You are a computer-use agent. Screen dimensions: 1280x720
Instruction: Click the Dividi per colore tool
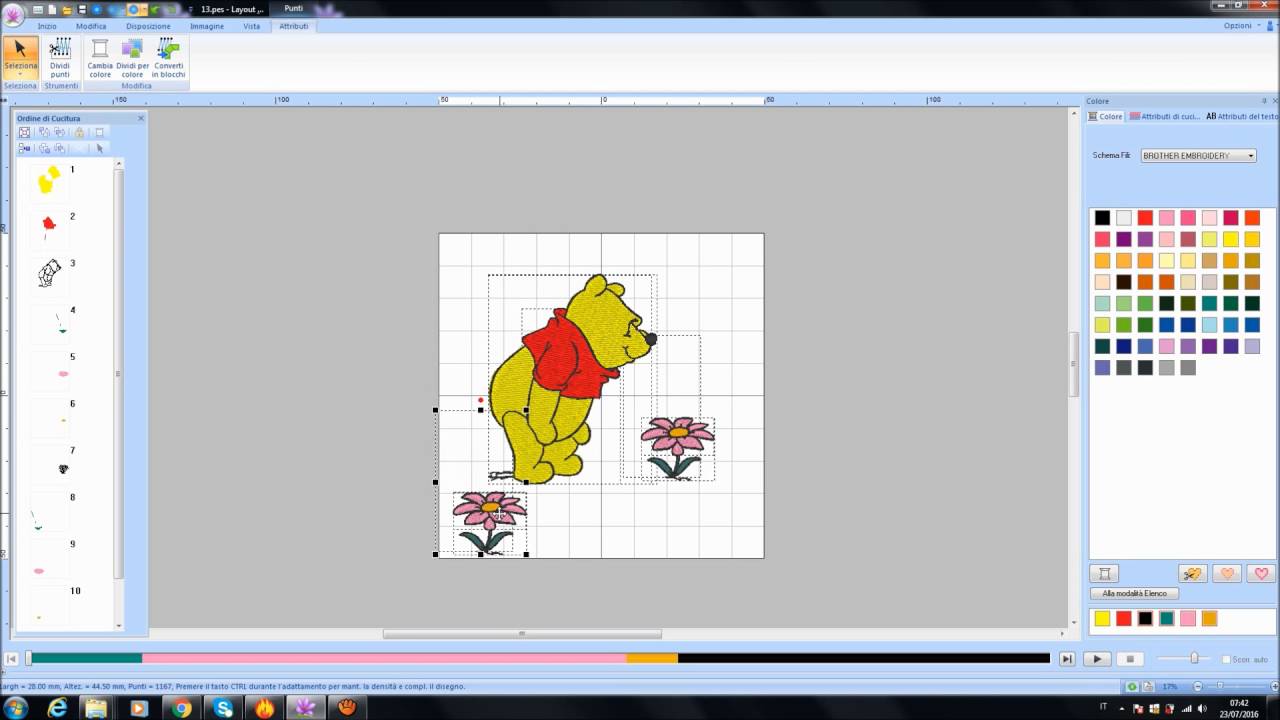point(132,58)
